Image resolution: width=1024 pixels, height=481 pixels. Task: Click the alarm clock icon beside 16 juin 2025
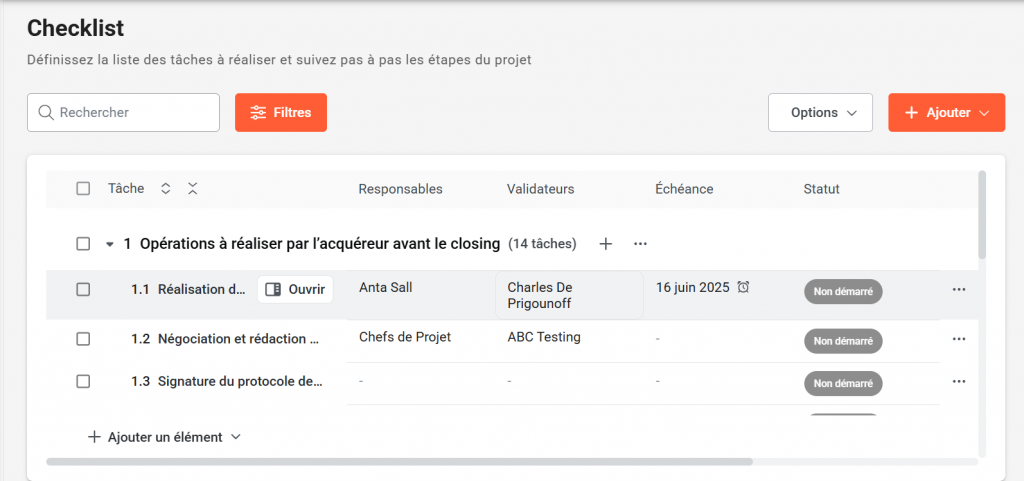pos(743,287)
